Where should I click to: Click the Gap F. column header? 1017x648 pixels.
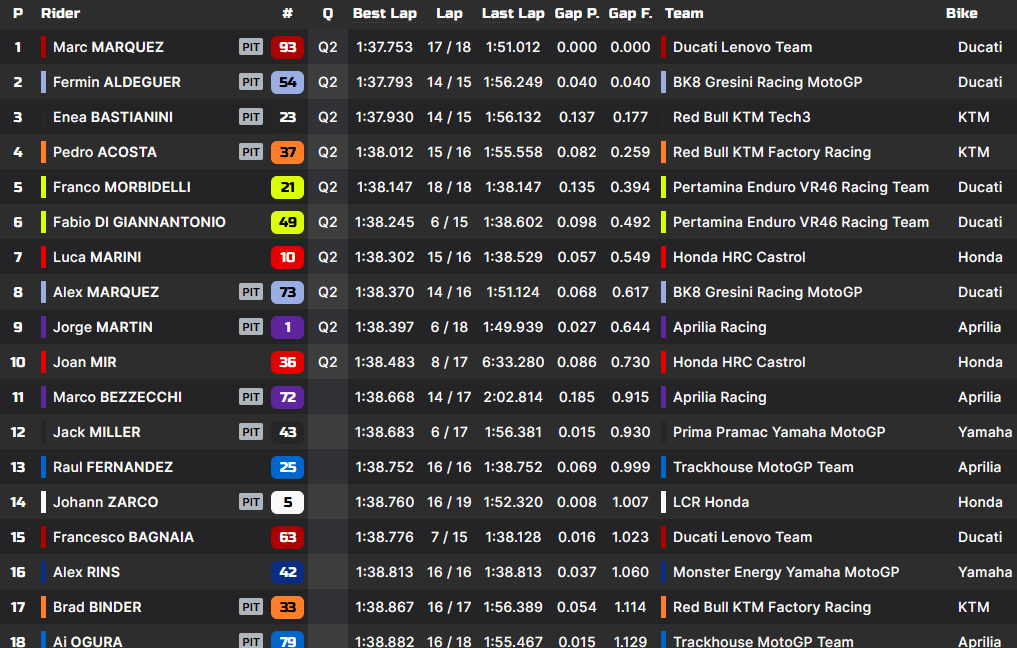630,14
